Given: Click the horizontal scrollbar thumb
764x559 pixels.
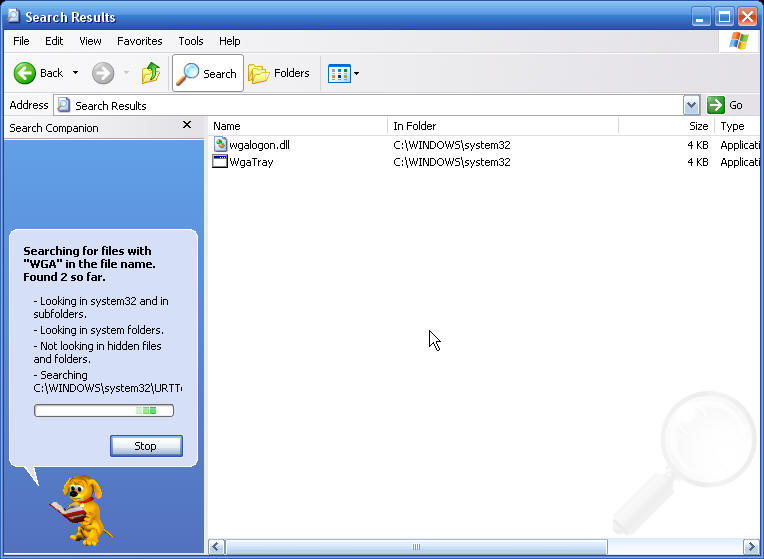Looking at the screenshot, I should coord(416,546).
